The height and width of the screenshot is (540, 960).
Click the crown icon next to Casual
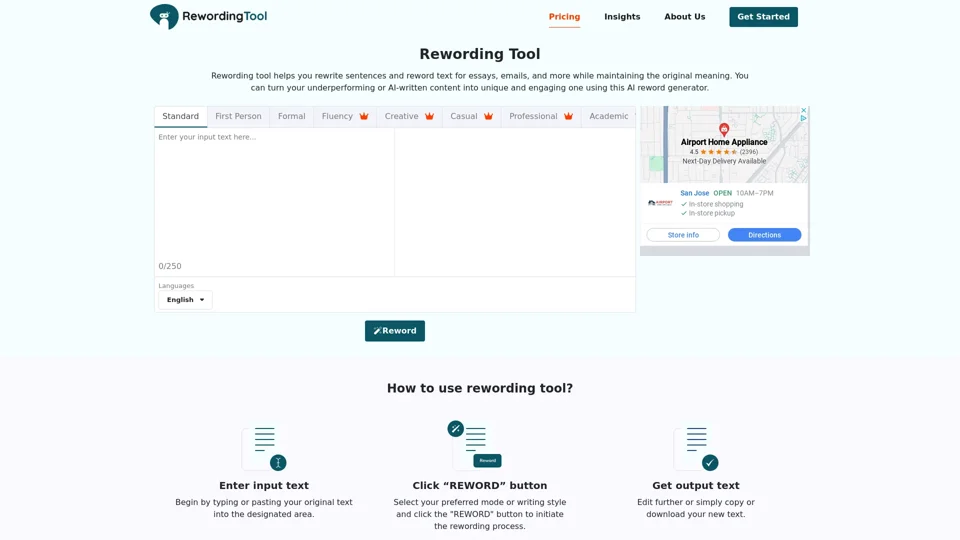pos(488,116)
